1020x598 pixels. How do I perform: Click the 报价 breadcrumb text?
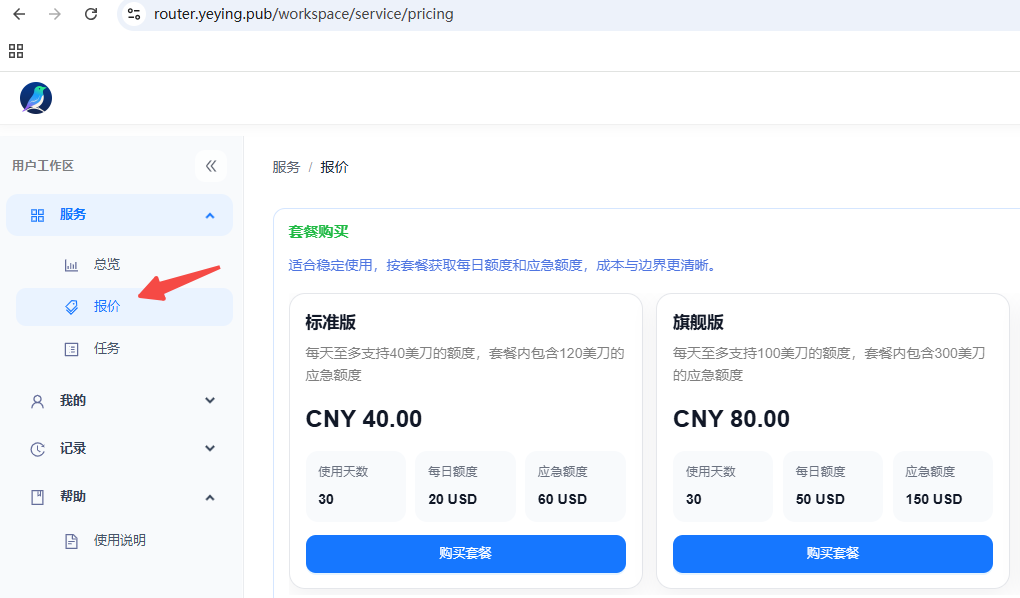point(334,167)
